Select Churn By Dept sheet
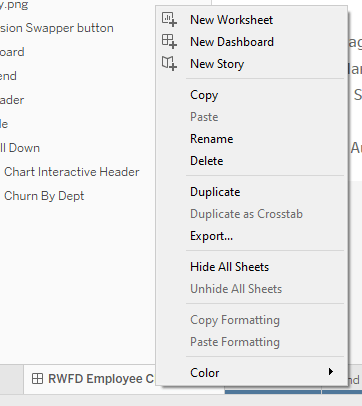This screenshot has width=362, height=406. tap(44, 196)
